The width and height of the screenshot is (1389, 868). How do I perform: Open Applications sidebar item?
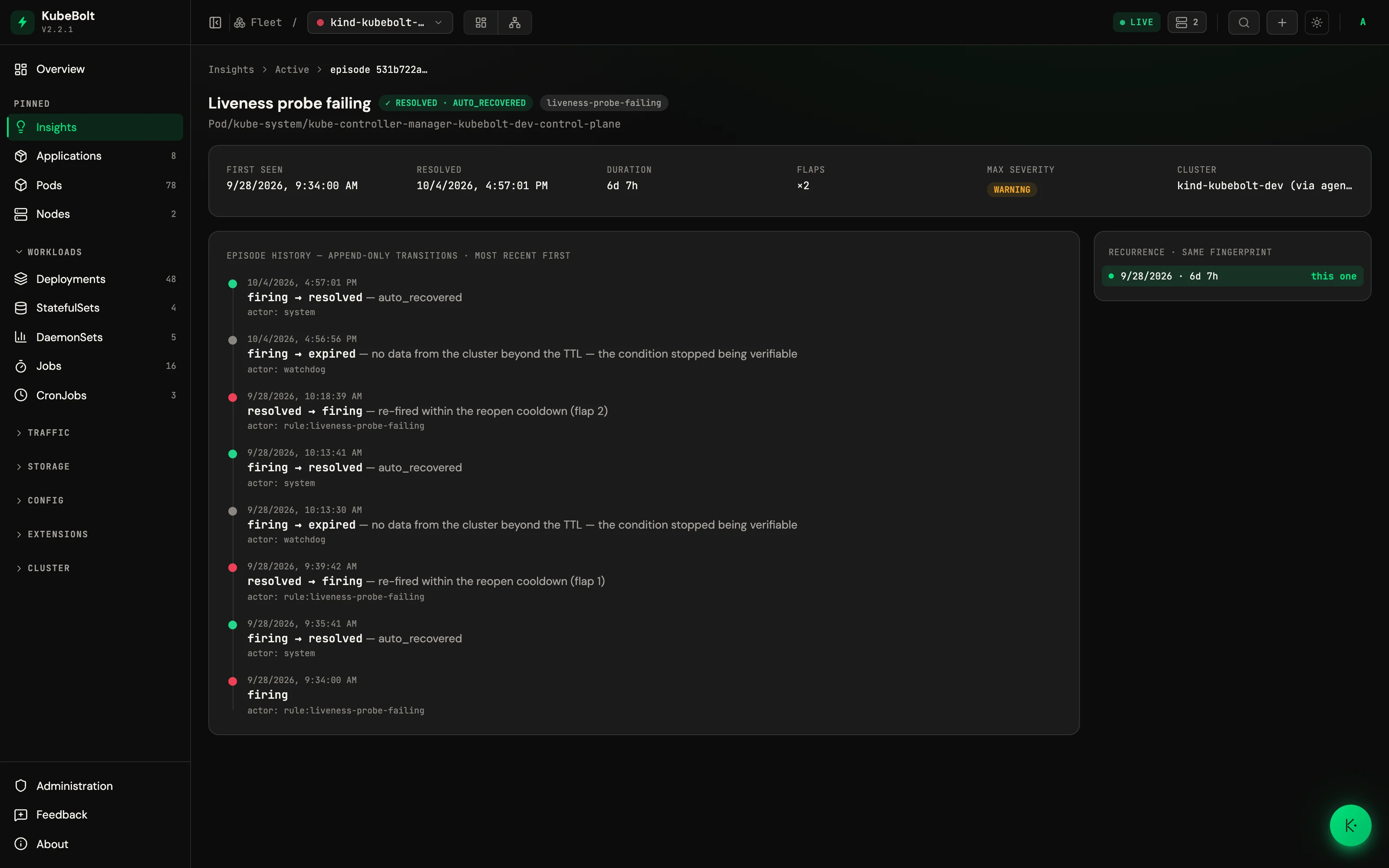[x=95, y=155]
